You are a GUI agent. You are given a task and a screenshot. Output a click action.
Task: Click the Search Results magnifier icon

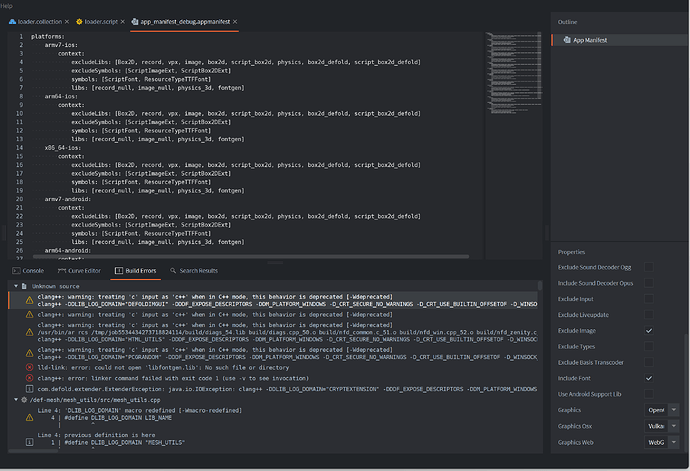(173, 271)
